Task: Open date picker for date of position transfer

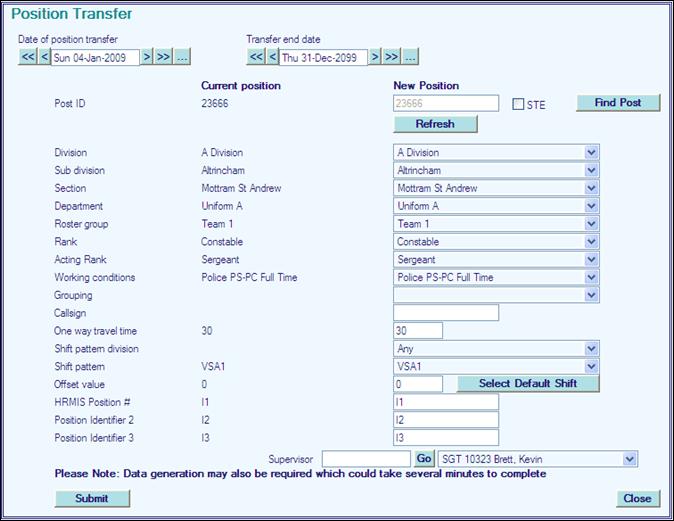Action: tap(182, 57)
